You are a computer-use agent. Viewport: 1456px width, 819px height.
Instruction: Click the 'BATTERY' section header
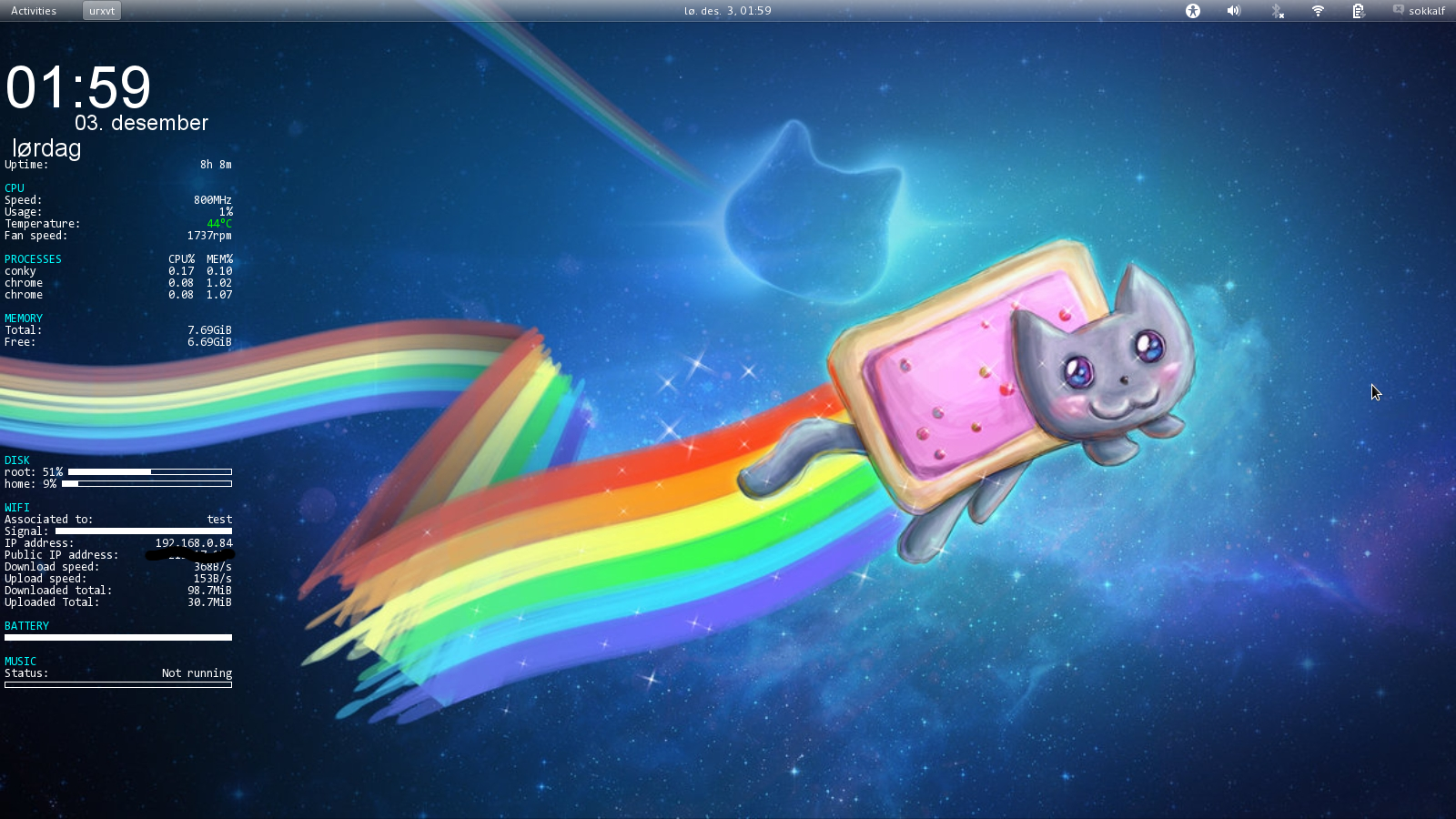pos(26,626)
